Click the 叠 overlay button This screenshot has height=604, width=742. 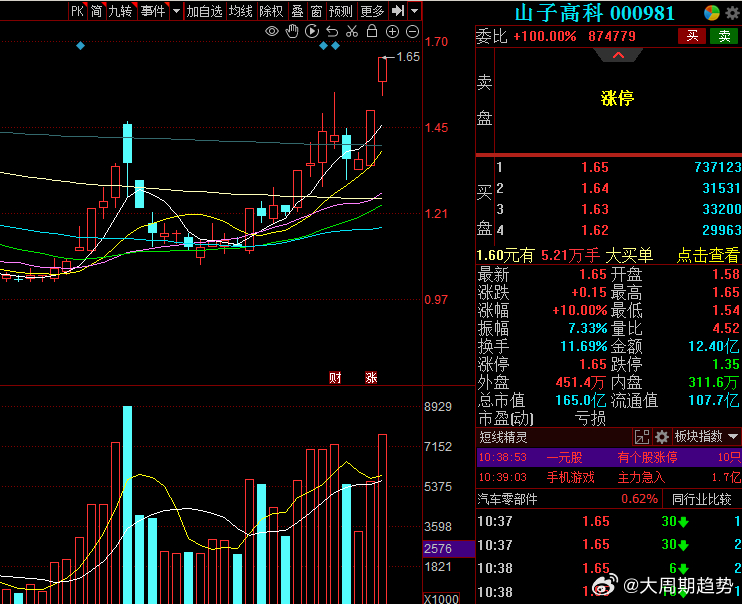(297, 11)
